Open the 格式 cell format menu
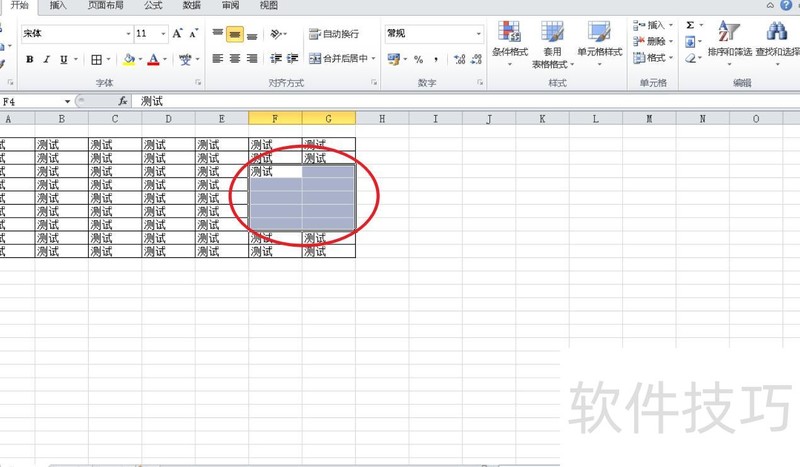The height and width of the screenshot is (467, 800). click(x=653, y=58)
